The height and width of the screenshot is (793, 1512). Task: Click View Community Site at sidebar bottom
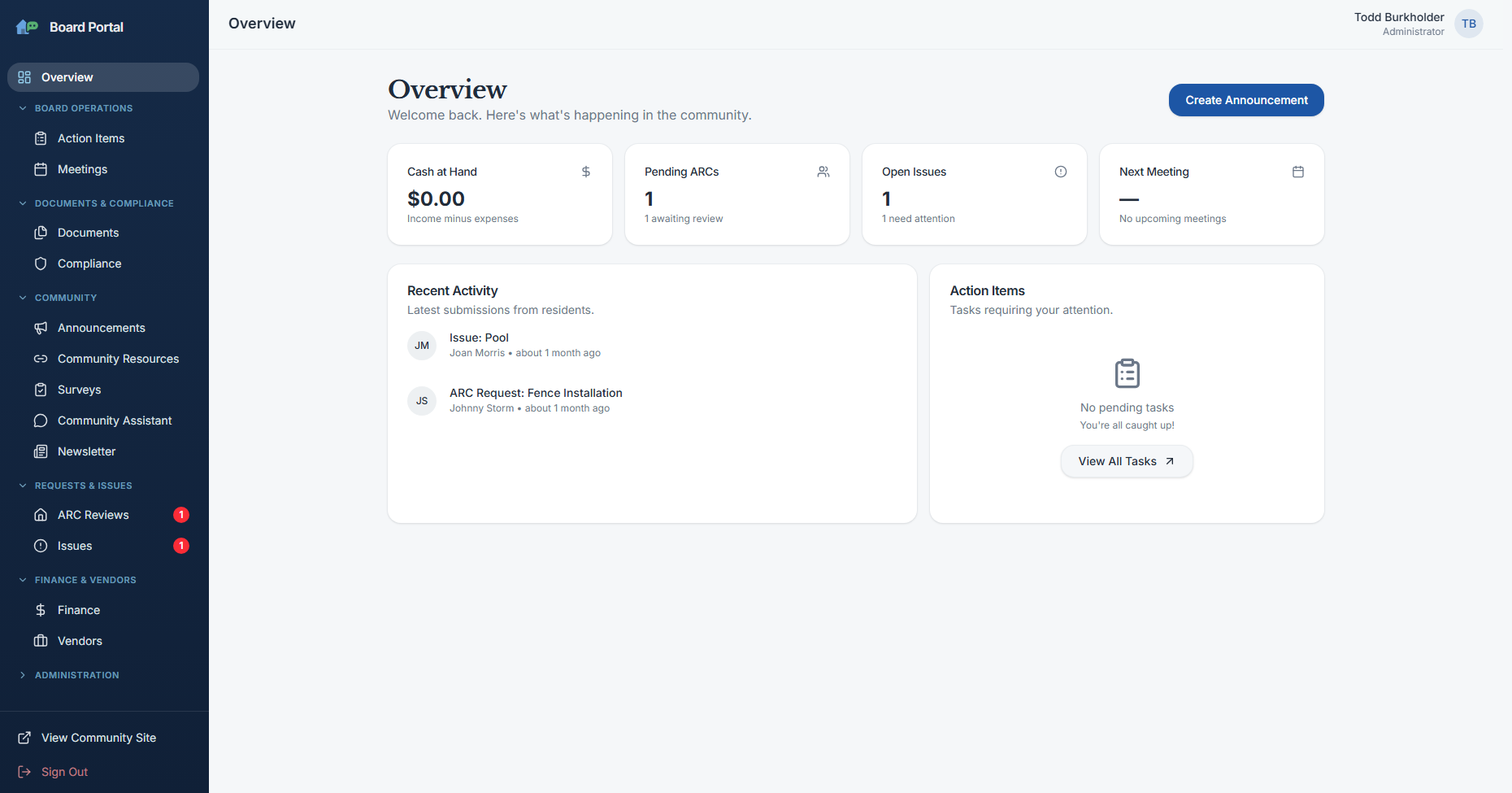coord(98,738)
